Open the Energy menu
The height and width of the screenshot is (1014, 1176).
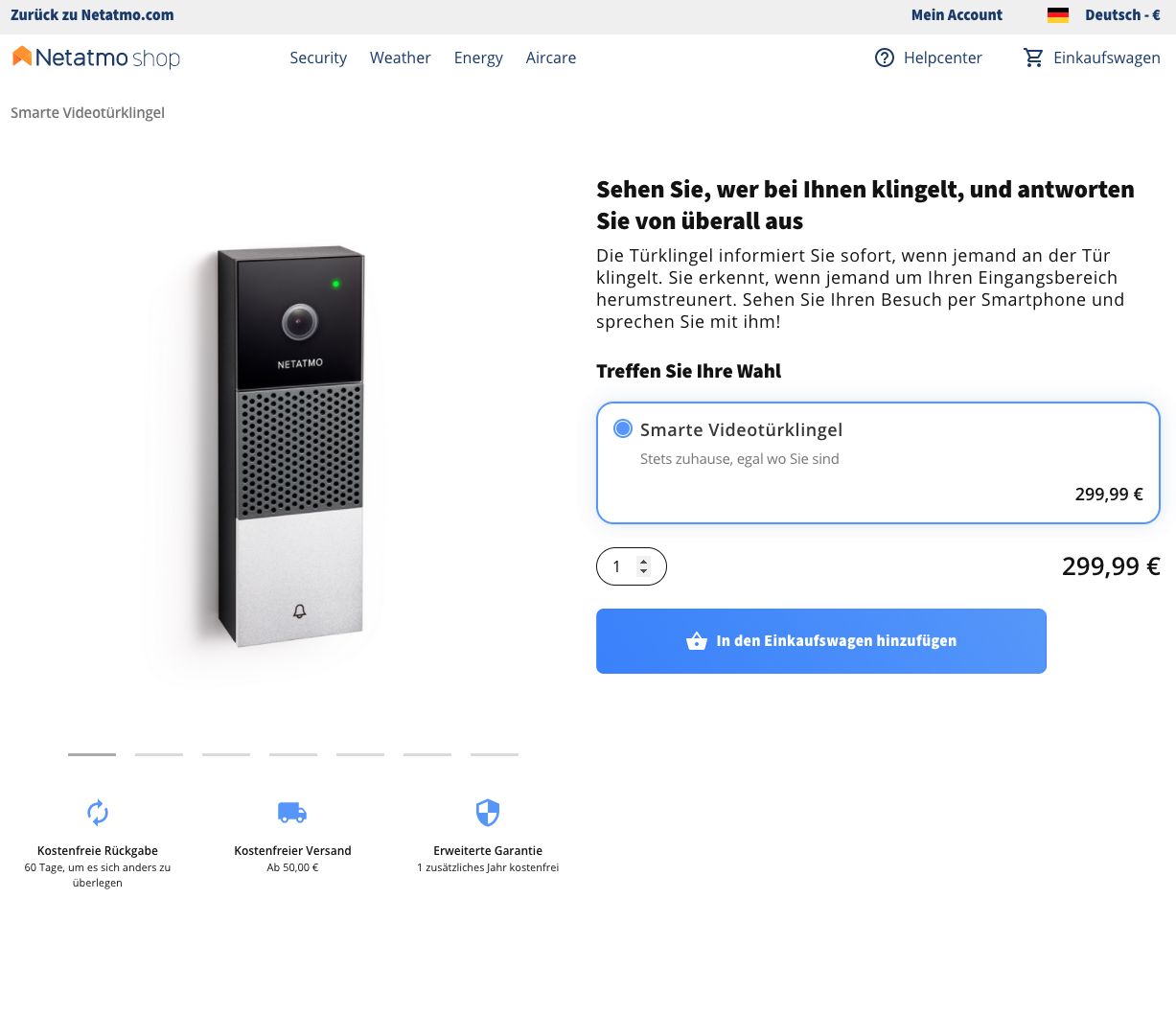pyautogui.click(x=478, y=58)
